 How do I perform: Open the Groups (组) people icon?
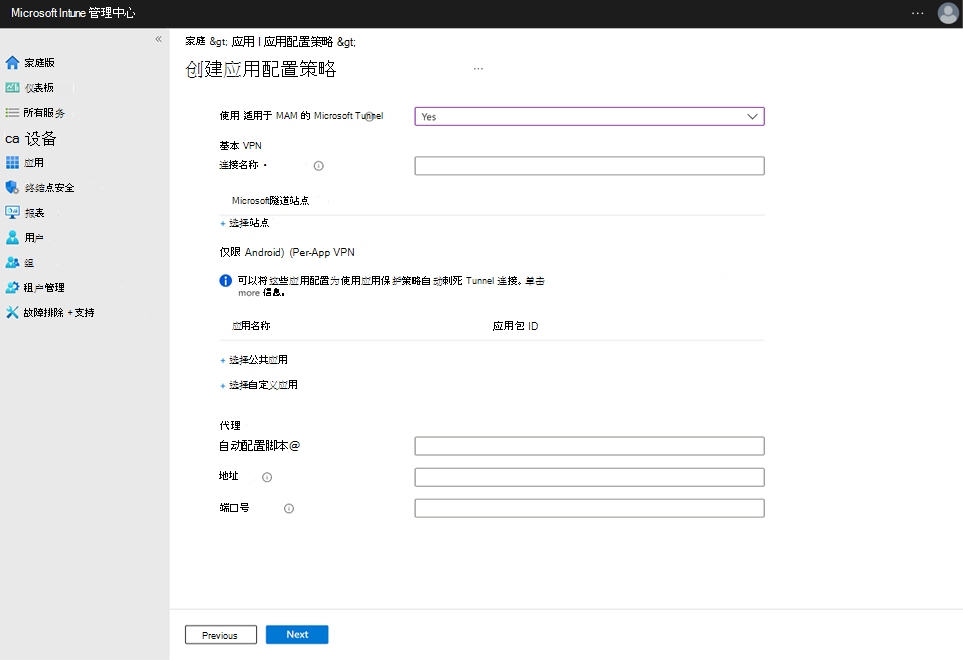pos(12,263)
